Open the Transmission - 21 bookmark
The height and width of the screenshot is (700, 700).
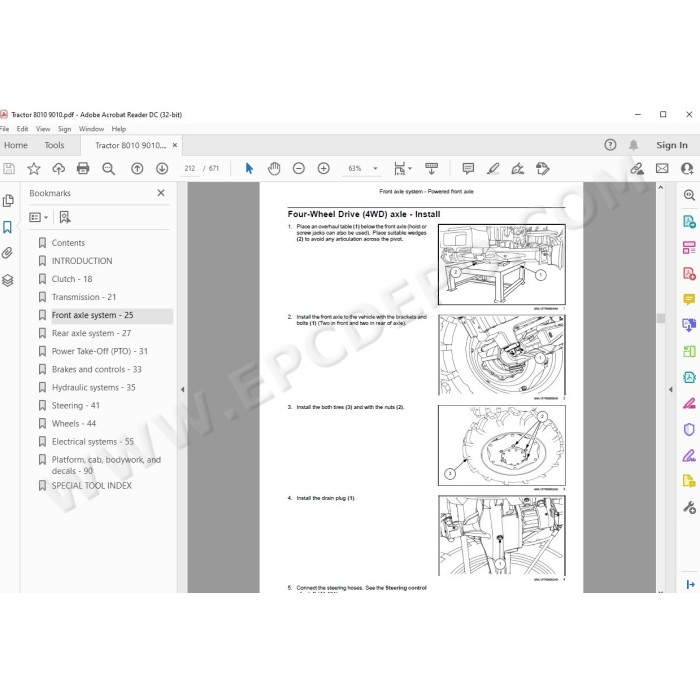[x=84, y=297]
